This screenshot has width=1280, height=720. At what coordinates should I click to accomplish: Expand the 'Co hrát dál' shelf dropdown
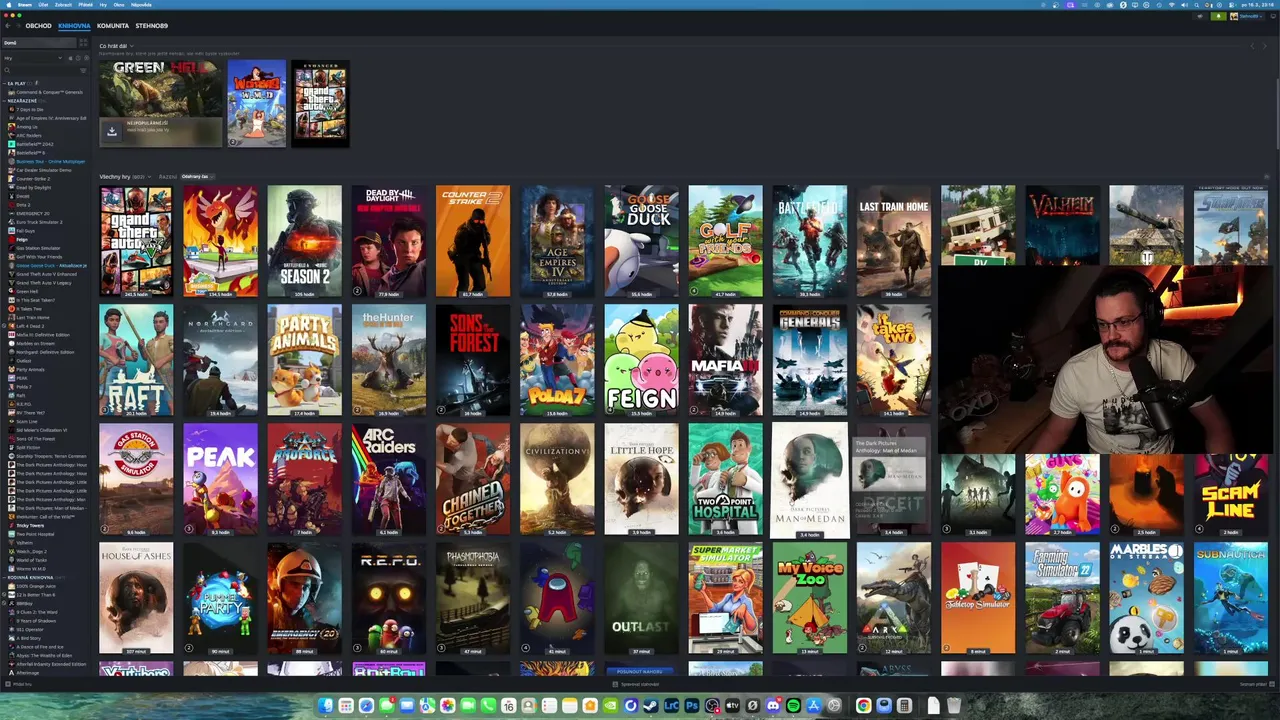[x=132, y=46]
